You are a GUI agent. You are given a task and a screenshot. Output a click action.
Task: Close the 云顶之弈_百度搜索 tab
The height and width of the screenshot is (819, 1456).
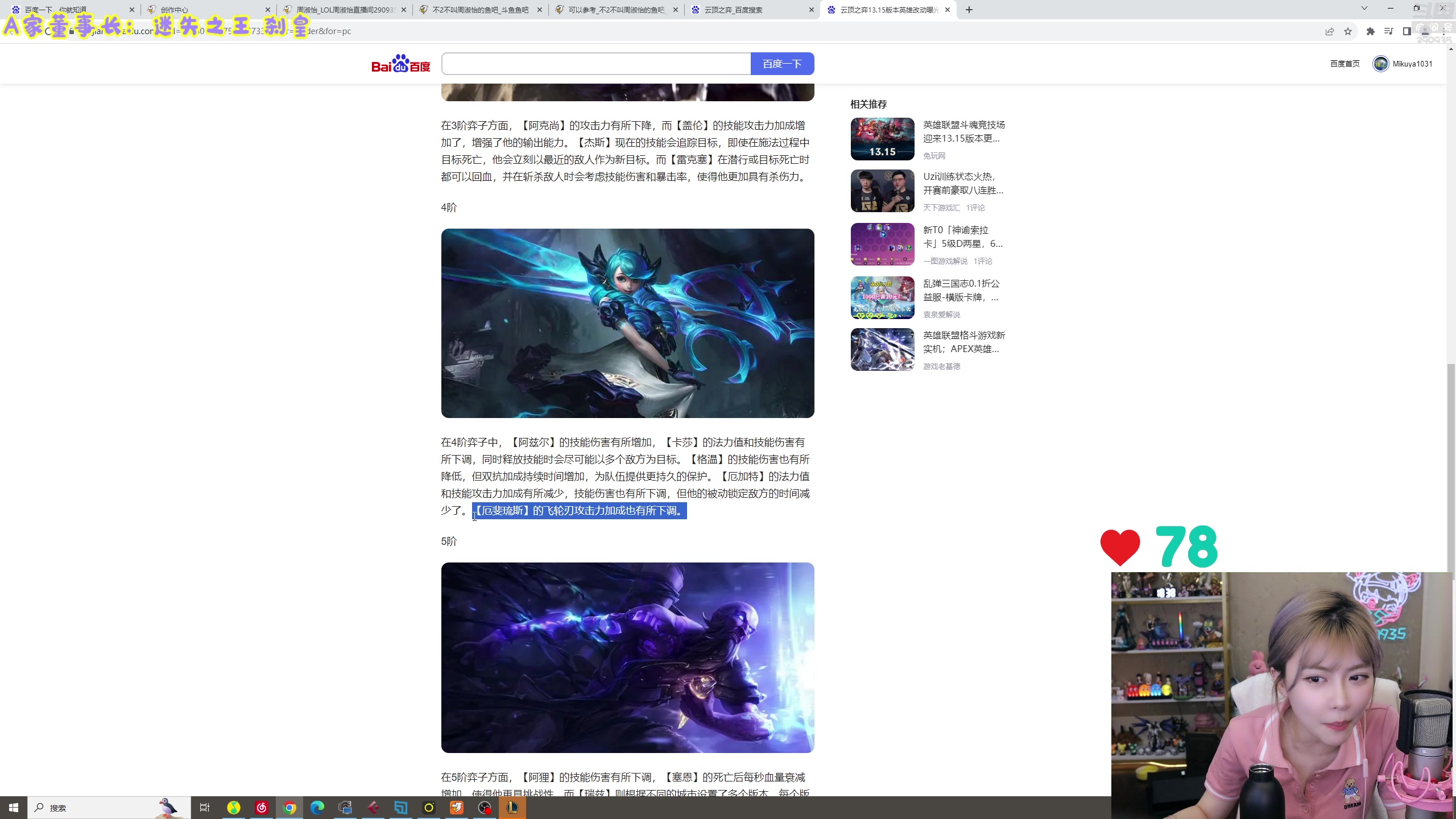pyautogui.click(x=812, y=10)
